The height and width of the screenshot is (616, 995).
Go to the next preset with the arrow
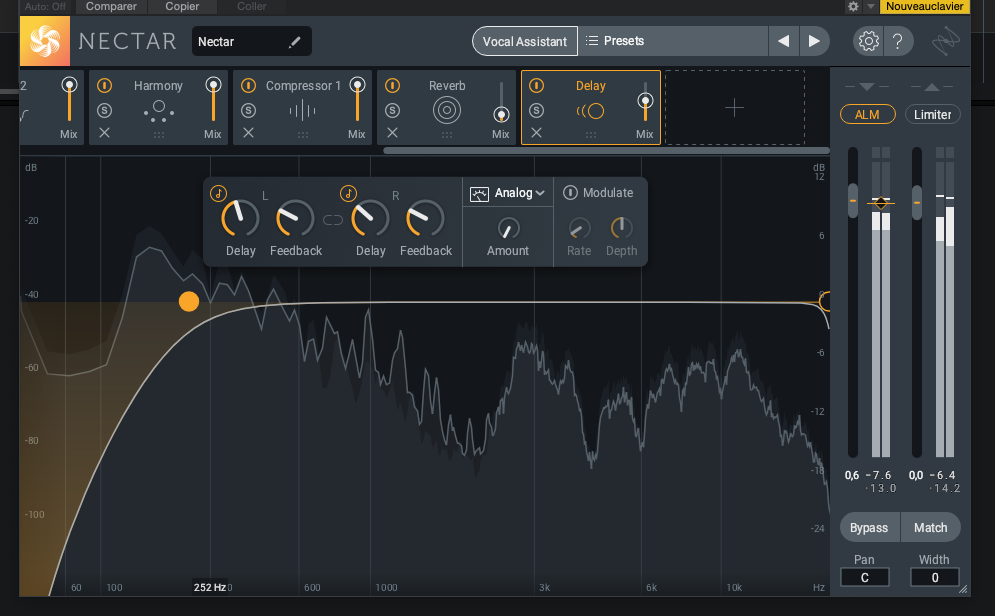click(815, 41)
